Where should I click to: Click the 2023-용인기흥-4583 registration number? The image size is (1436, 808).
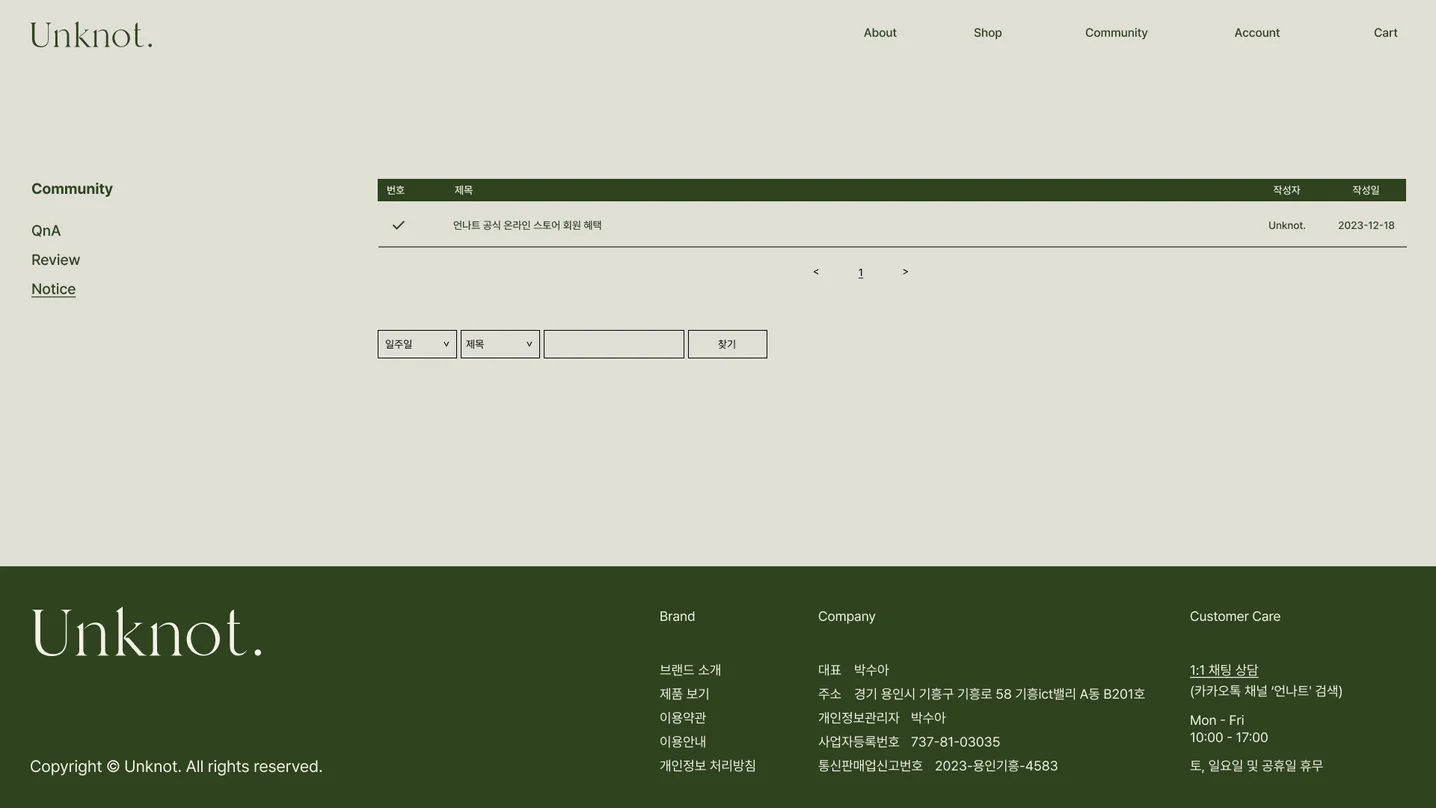click(996, 766)
